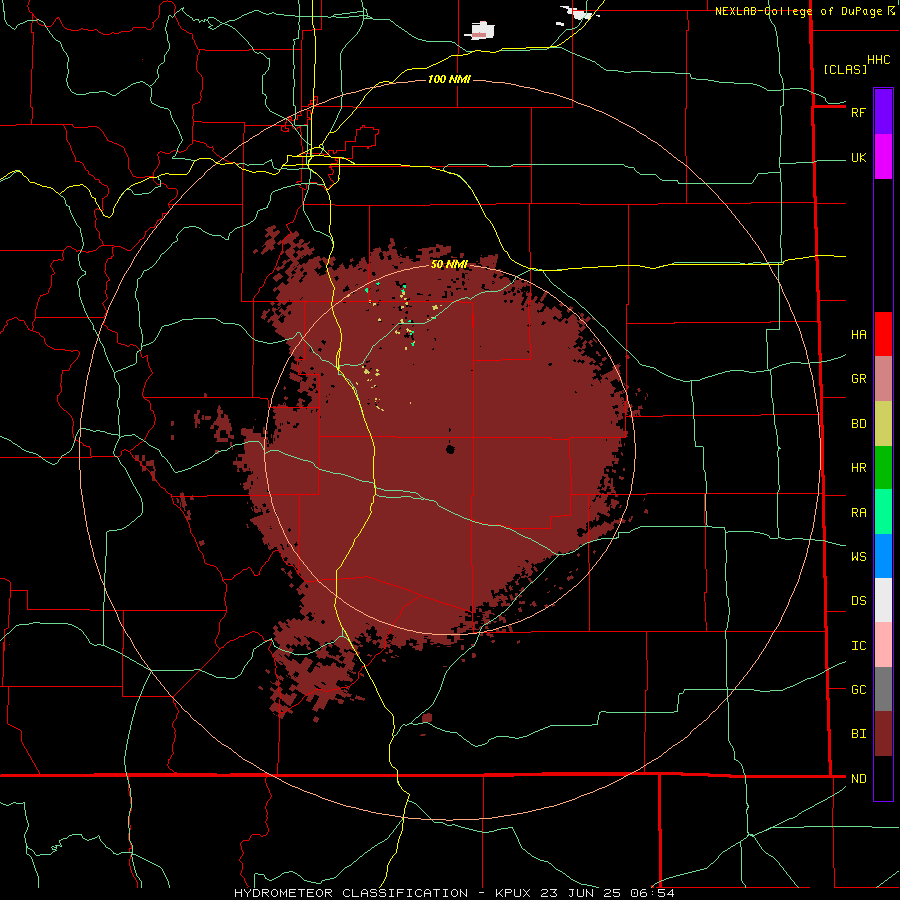This screenshot has width=900, height=900.
Task: Click the IC legend label
Action: [x=858, y=646]
